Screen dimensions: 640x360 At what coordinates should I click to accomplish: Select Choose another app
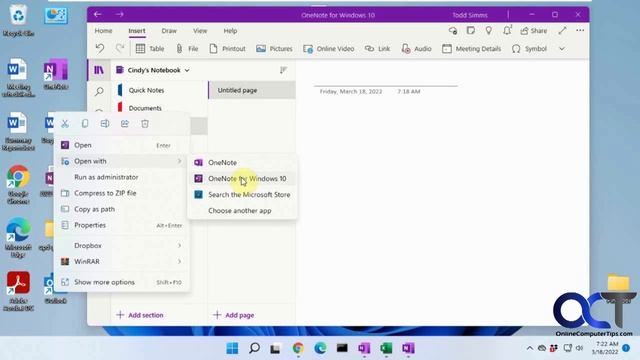(242, 211)
